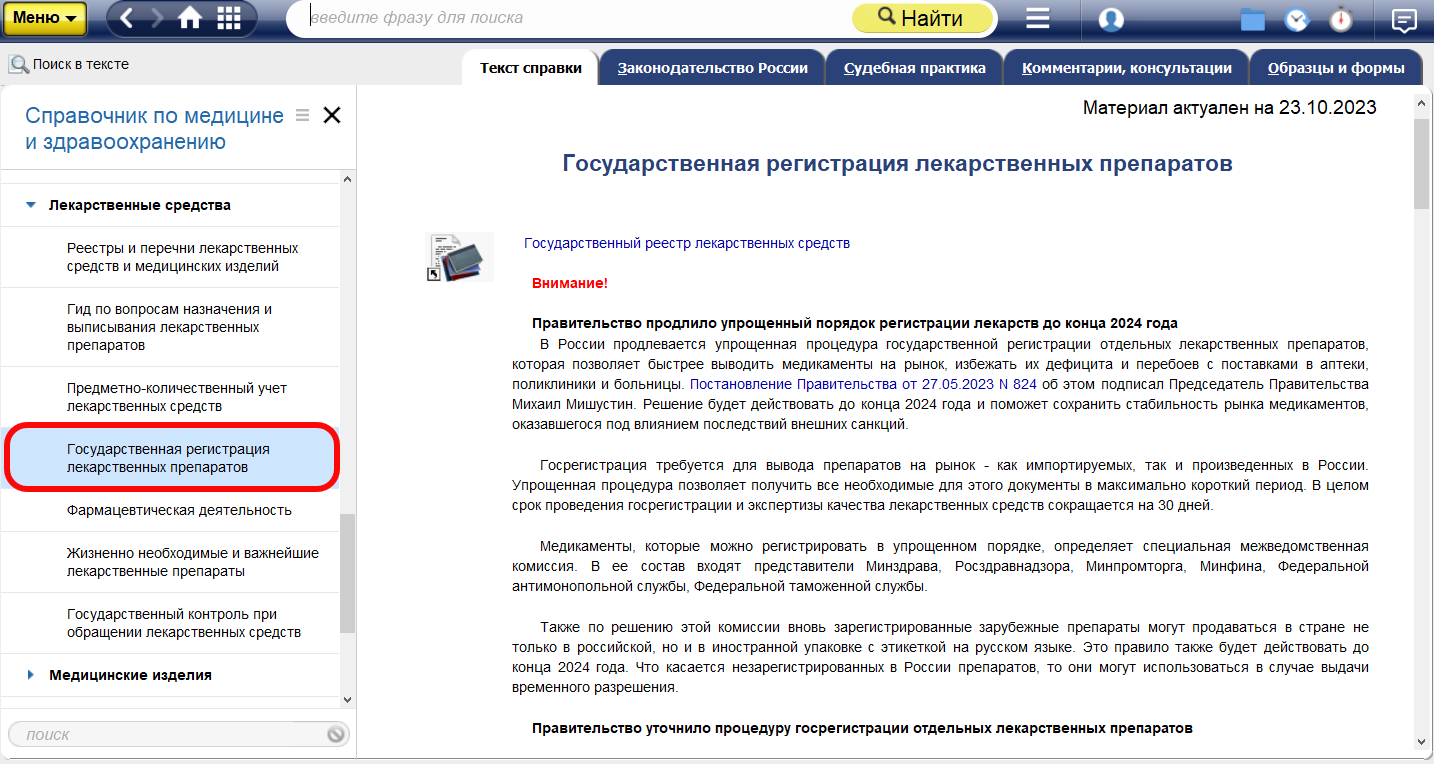Open the stopwatch history icon
This screenshot has height=764, width=1434.
(1341, 19)
